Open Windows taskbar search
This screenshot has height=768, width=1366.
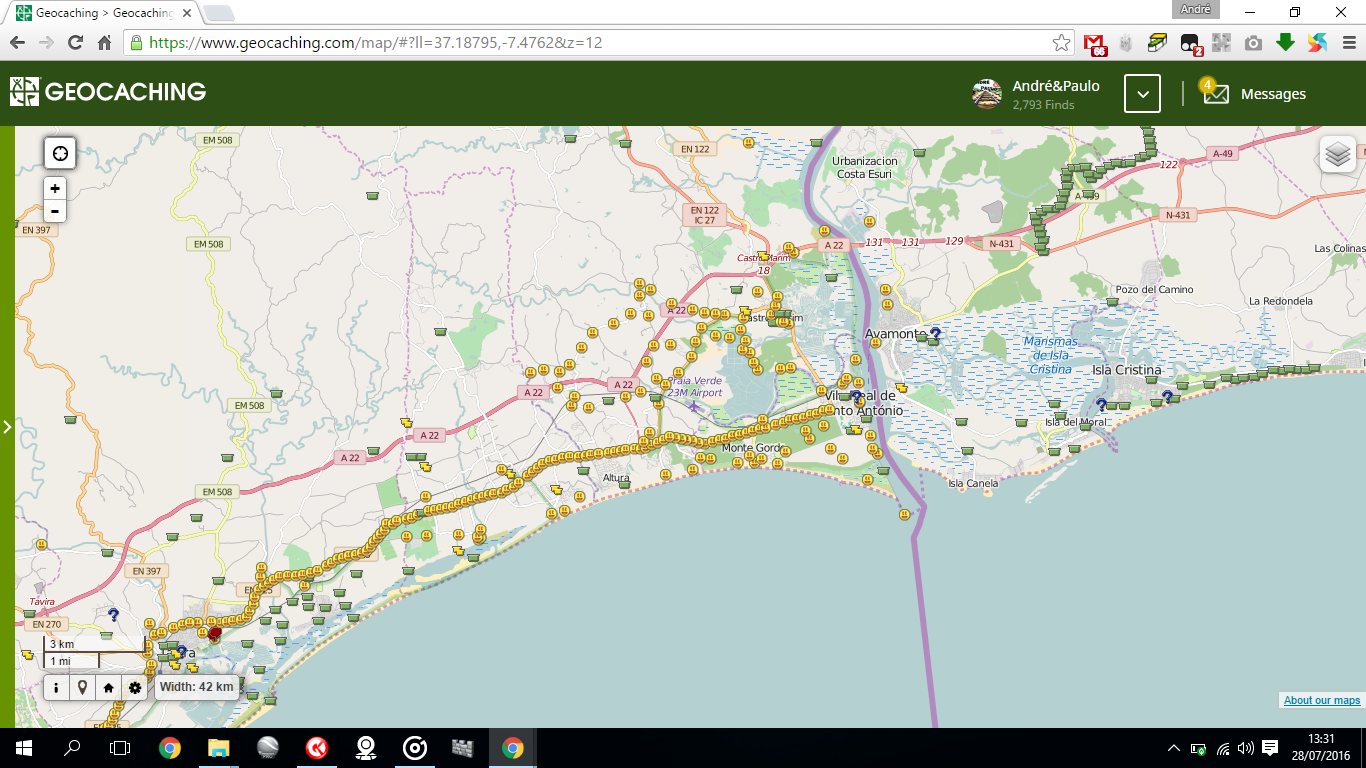[x=72, y=748]
